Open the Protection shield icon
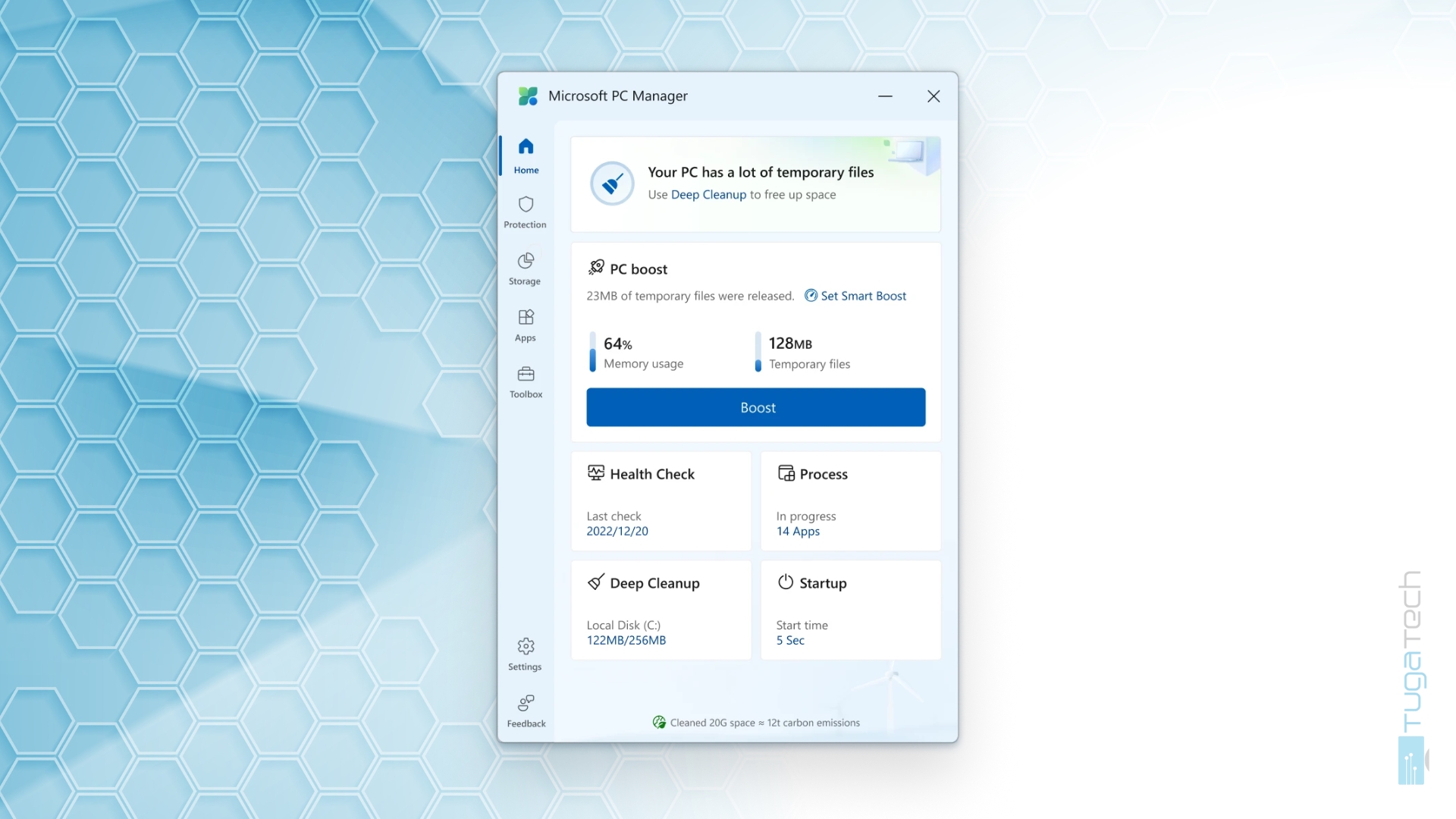The image size is (1456, 819). pos(526,204)
